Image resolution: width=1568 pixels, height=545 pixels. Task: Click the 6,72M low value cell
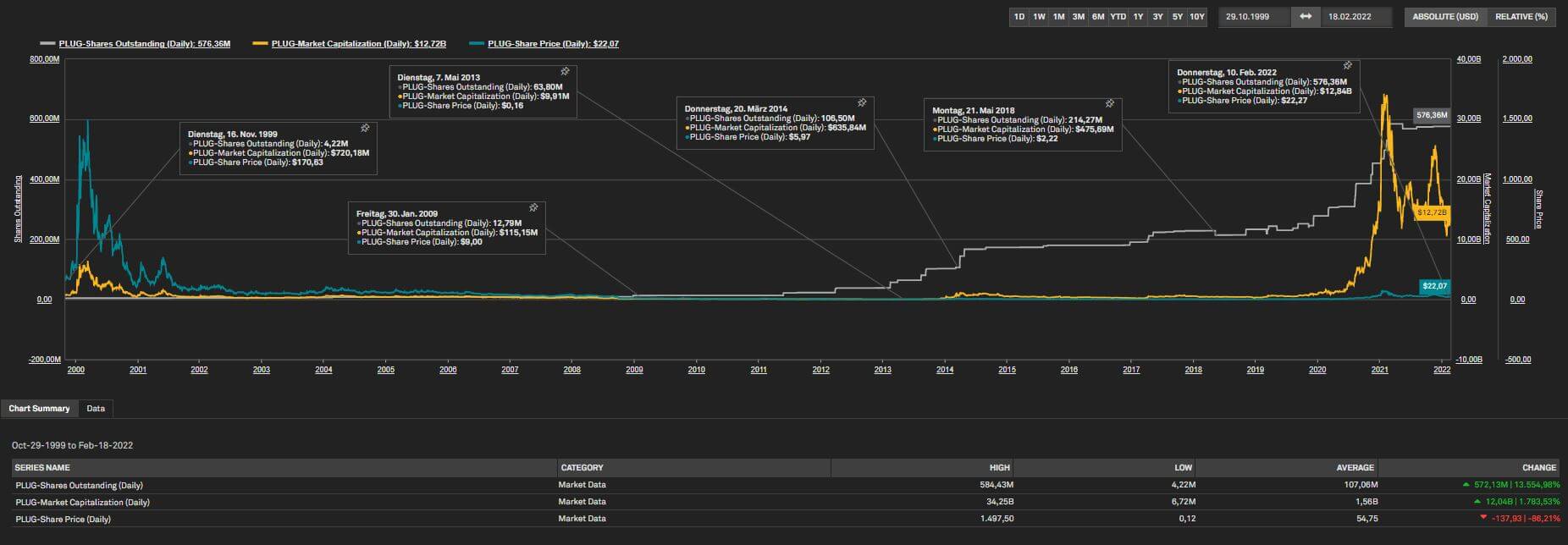[1183, 502]
